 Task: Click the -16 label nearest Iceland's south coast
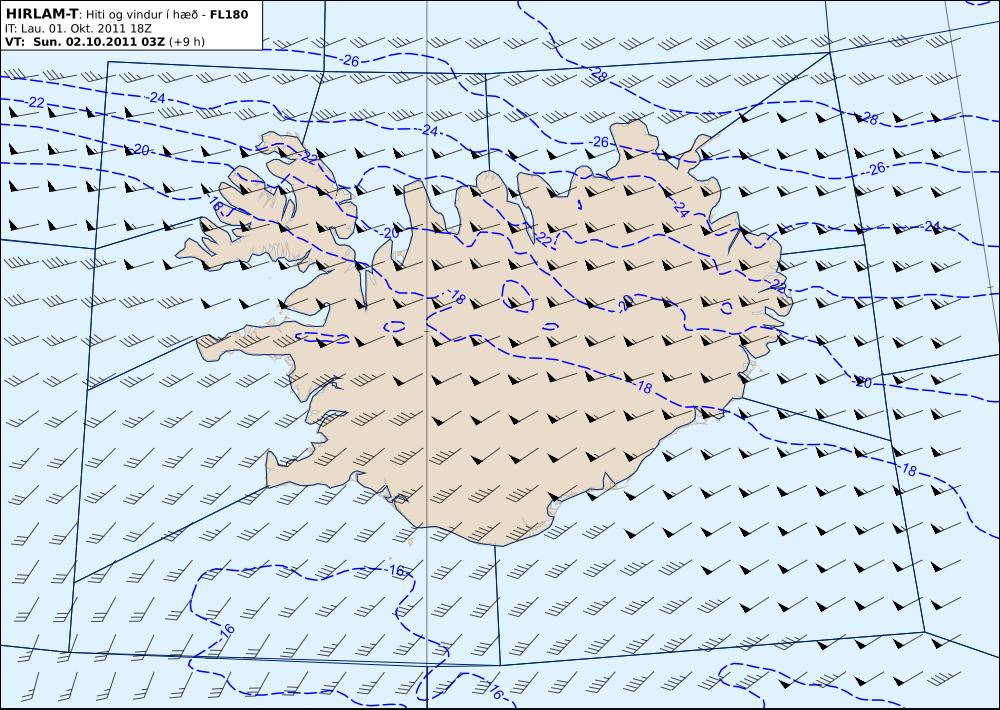(x=396, y=570)
